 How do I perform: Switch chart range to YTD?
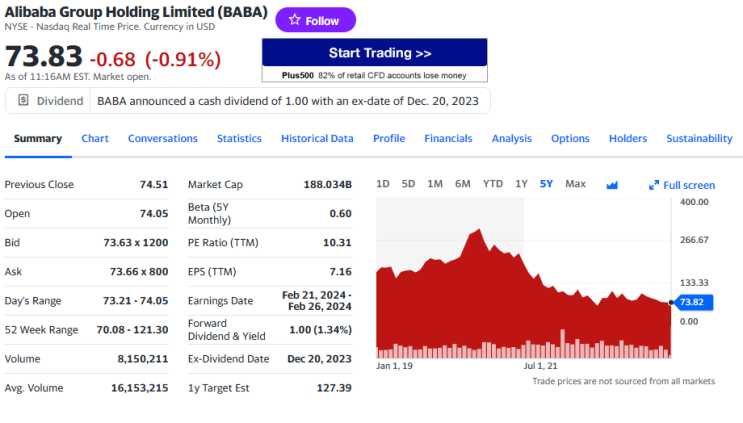[493, 184]
